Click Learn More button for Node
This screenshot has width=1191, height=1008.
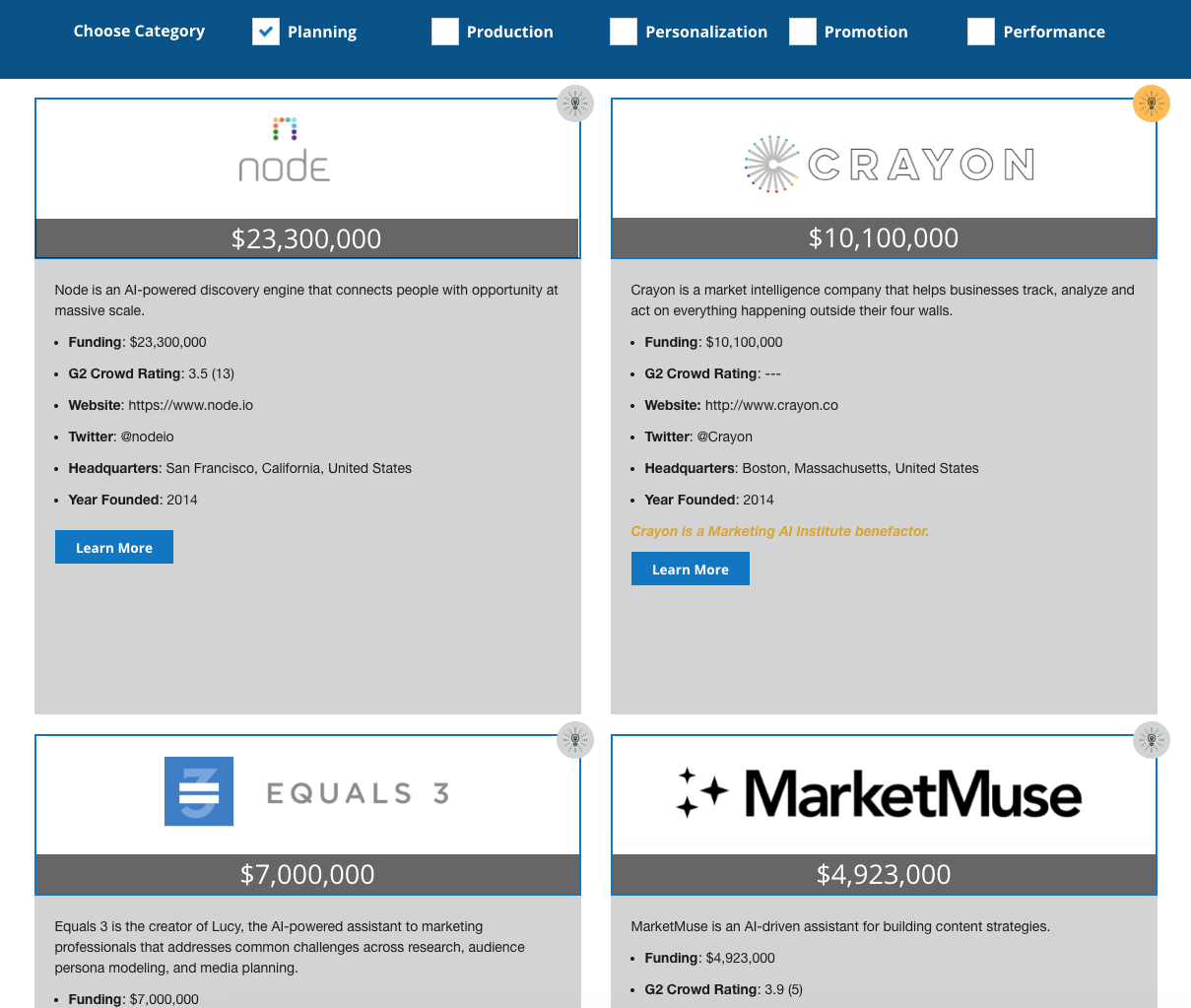114,547
